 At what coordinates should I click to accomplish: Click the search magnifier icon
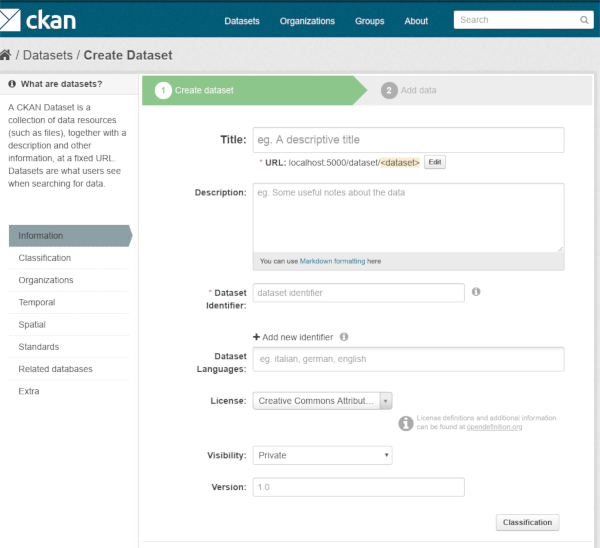pyautogui.click(x=584, y=20)
